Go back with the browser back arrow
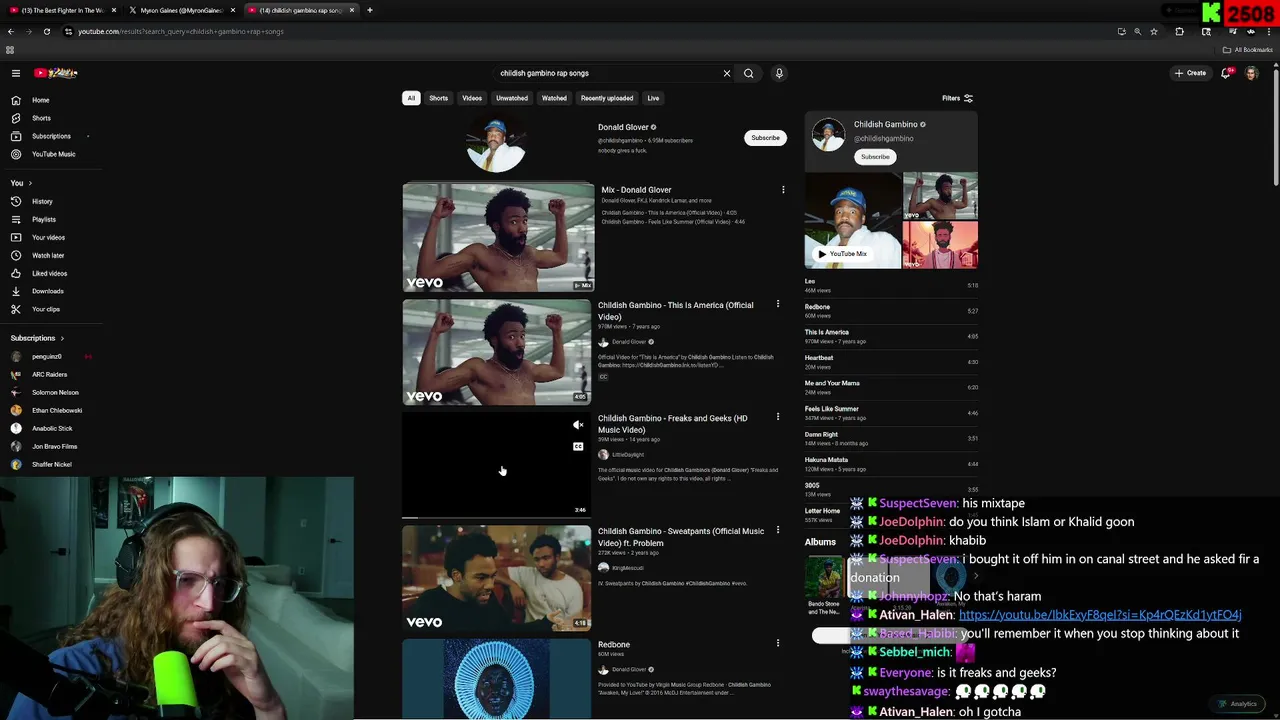Viewport: 1280px width, 720px height. [x=10, y=31]
